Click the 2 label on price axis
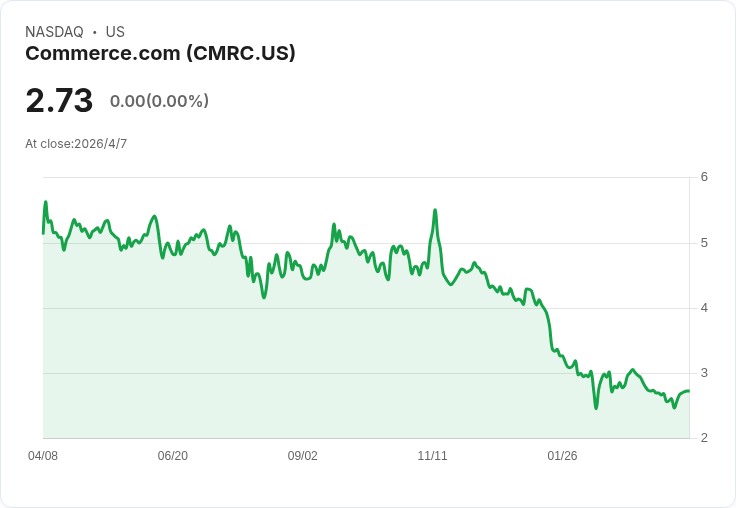Viewport: 736px width, 508px height. click(x=704, y=438)
